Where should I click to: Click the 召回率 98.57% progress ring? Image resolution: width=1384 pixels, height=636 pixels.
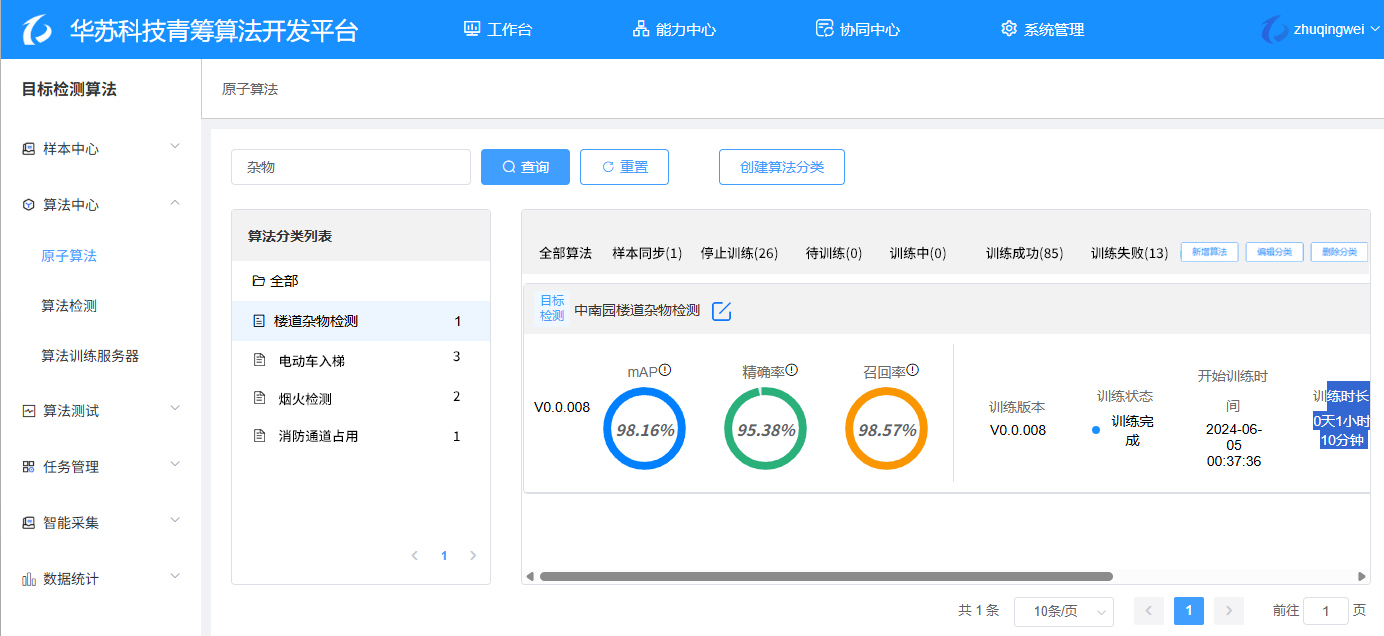click(x=886, y=429)
